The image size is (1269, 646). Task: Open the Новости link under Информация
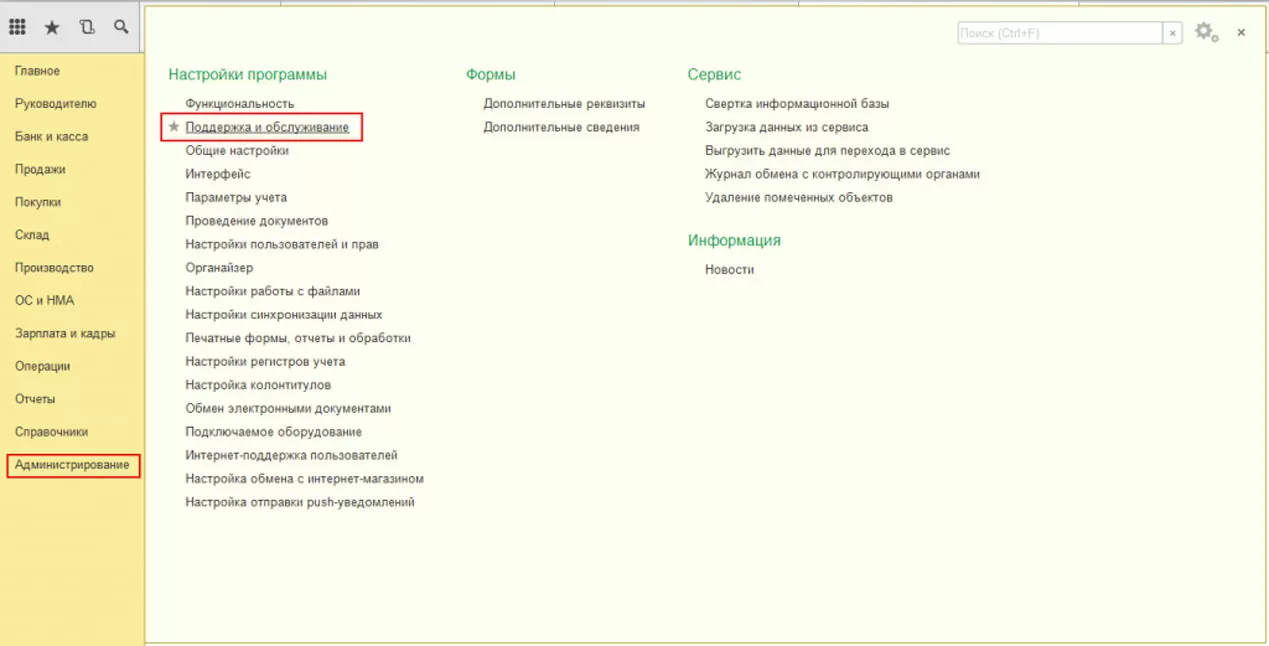coord(730,270)
